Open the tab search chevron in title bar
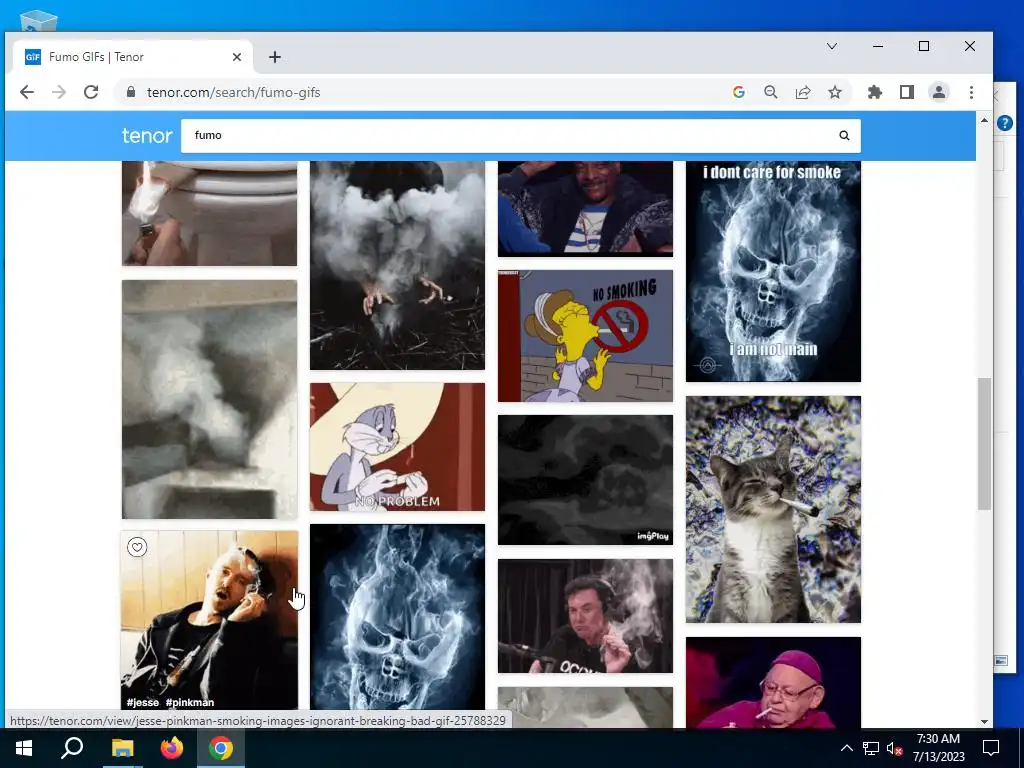1024x768 pixels. (x=831, y=46)
